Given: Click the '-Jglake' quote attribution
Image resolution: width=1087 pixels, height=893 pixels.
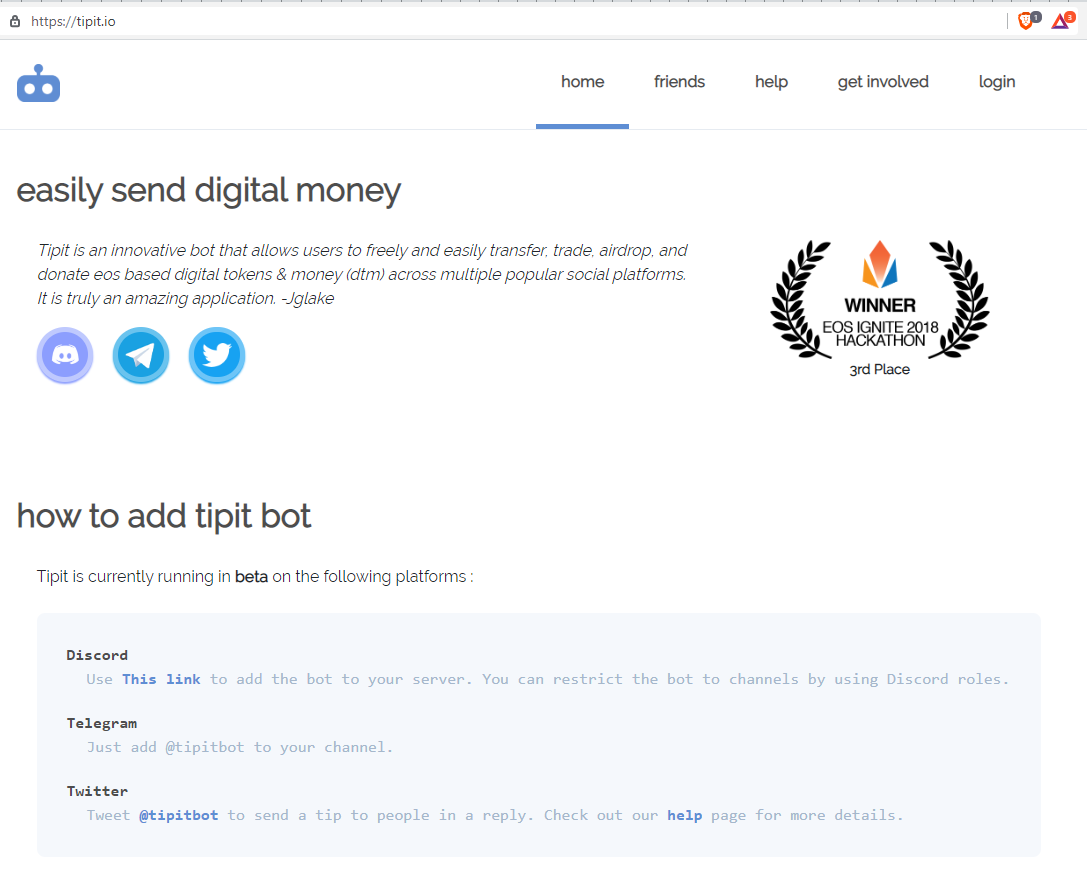Looking at the screenshot, I should pyautogui.click(x=308, y=299).
